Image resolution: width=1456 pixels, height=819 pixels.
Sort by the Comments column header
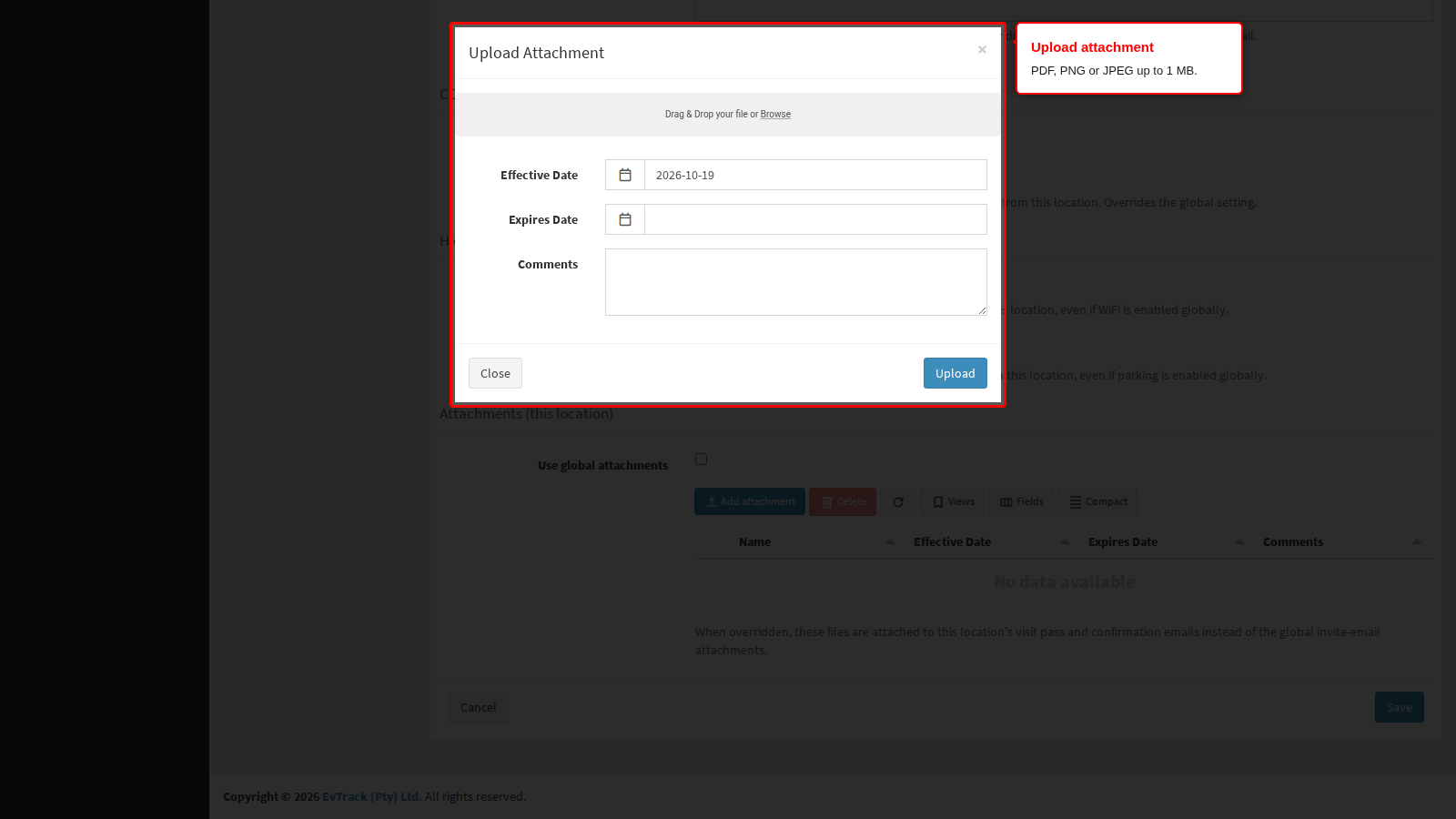(x=1343, y=542)
